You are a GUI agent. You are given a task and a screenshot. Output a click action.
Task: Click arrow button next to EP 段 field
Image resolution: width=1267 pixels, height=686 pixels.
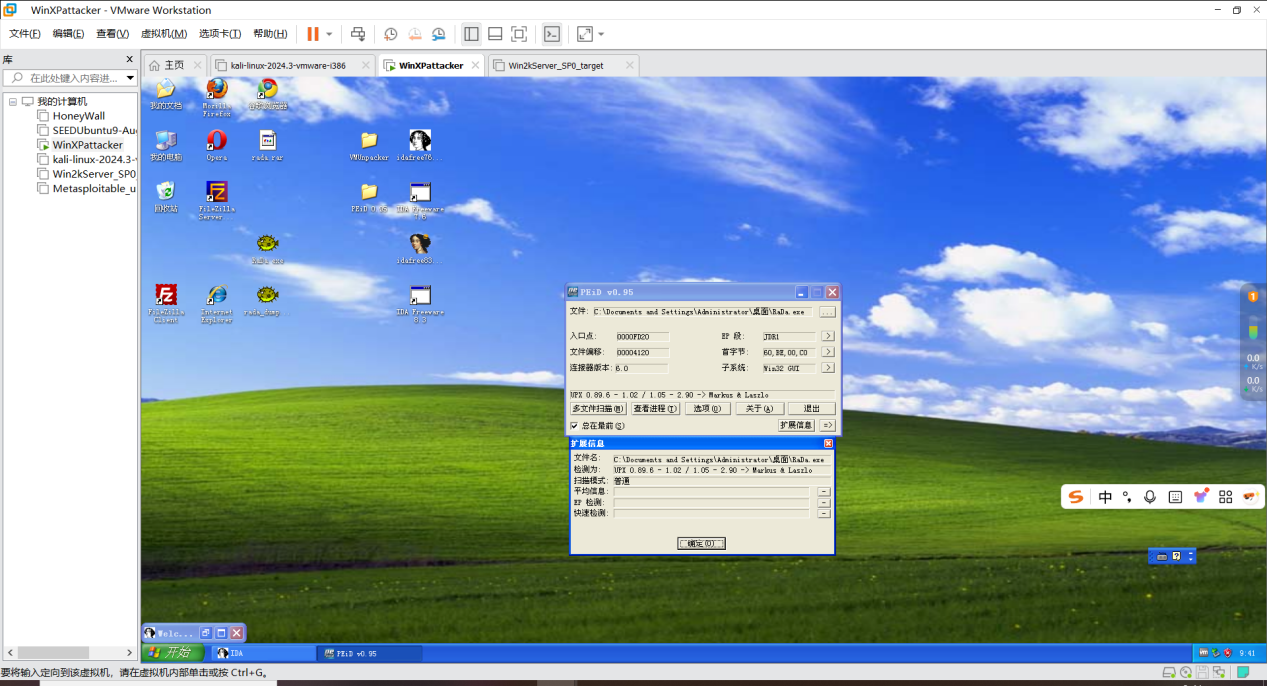pyautogui.click(x=828, y=337)
